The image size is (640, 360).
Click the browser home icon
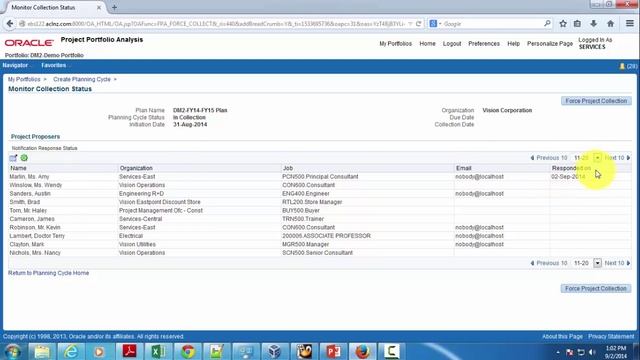click(610, 24)
